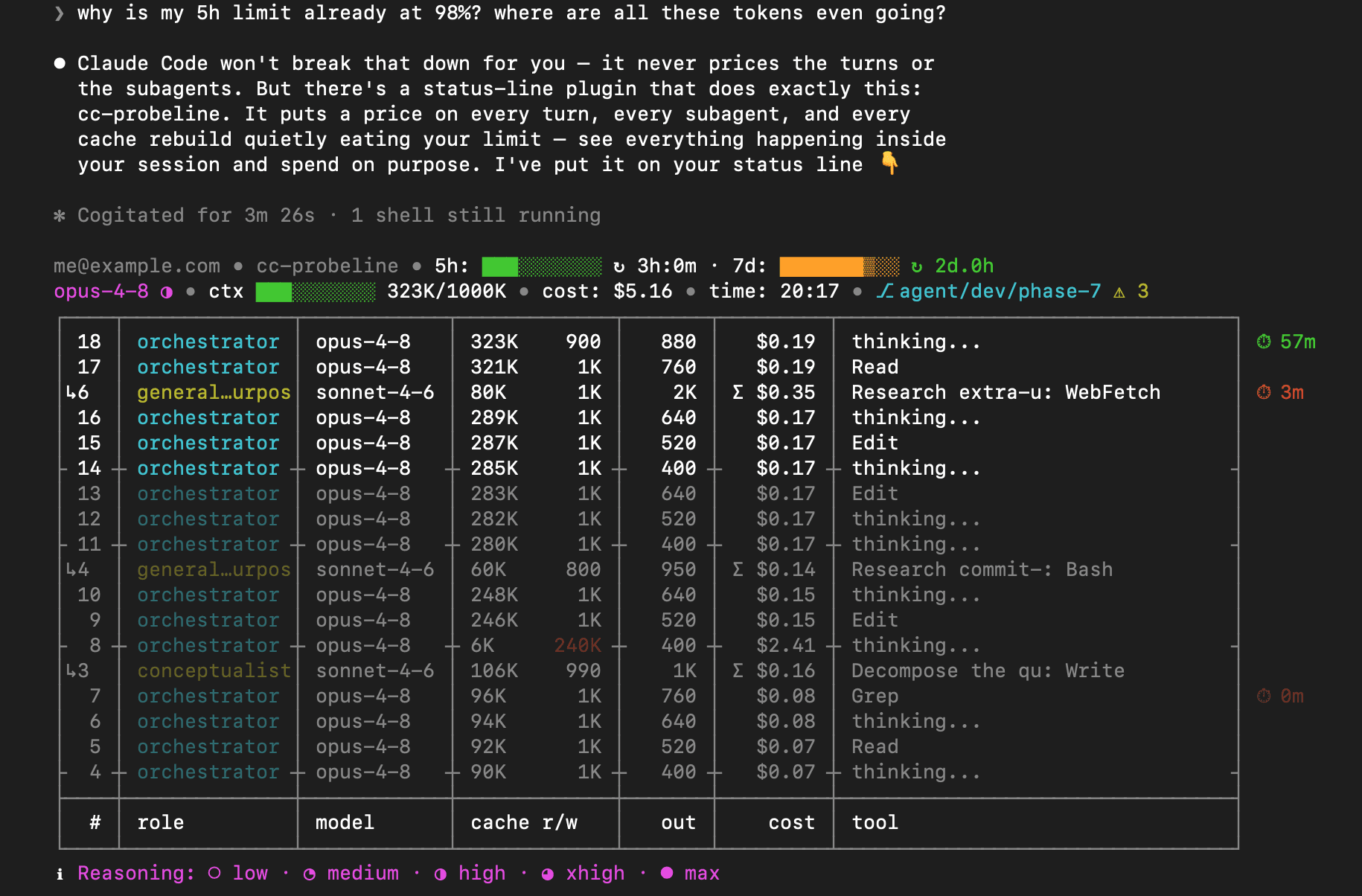1362x896 pixels.
Task: Click the sigma icon beside $0.16
Action: tap(738, 671)
